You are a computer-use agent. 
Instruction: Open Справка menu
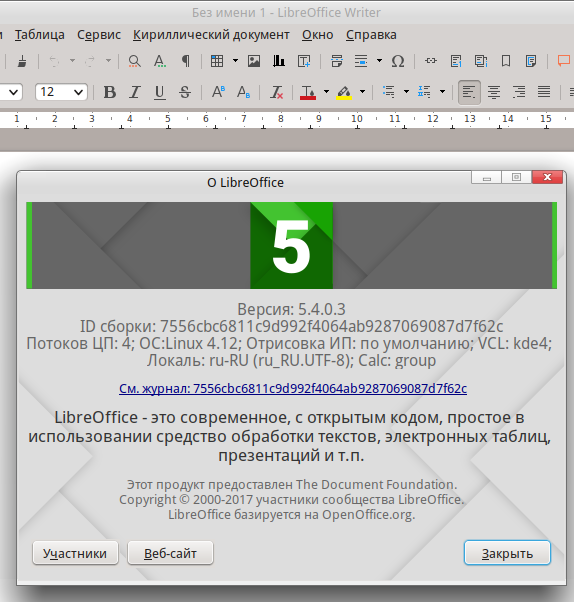coord(371,35)
